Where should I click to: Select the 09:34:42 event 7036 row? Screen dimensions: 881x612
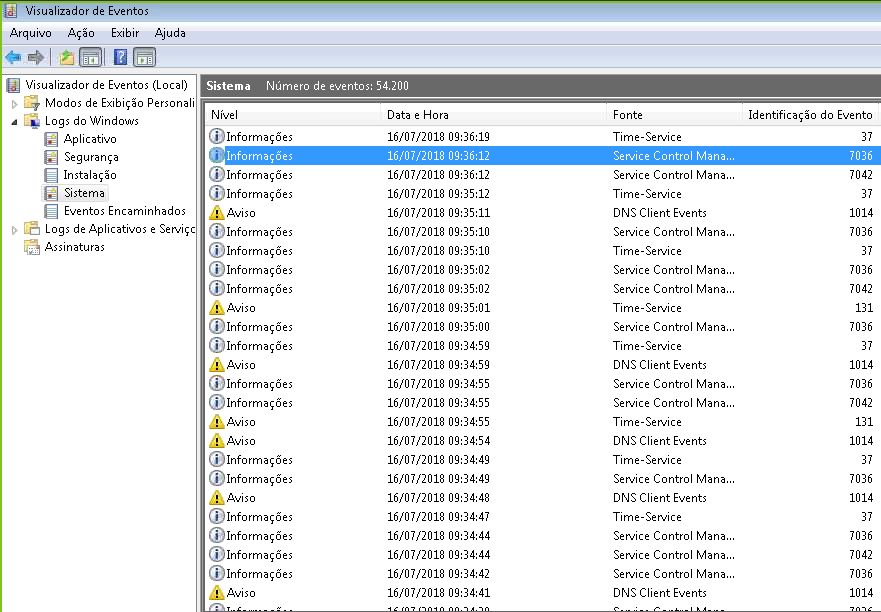pyautogui.click(x=542, y=573)
